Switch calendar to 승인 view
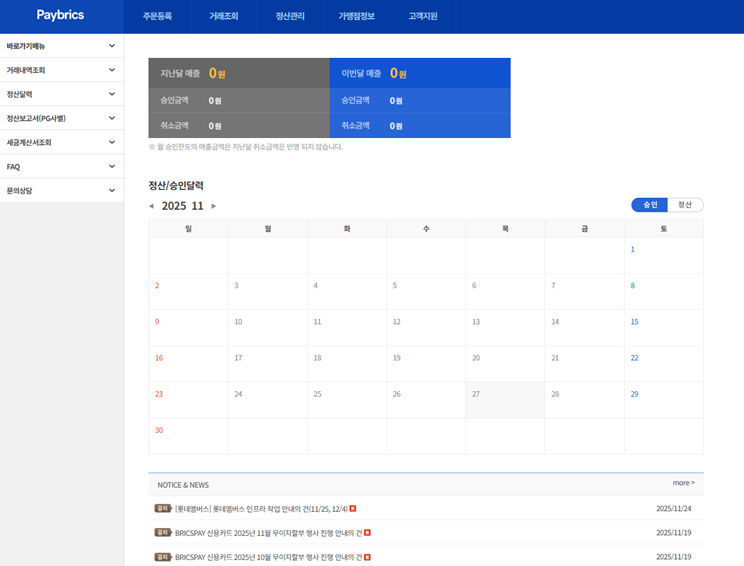Image resolution: width=744 pixels, height=566 pixels. (650, 205)
